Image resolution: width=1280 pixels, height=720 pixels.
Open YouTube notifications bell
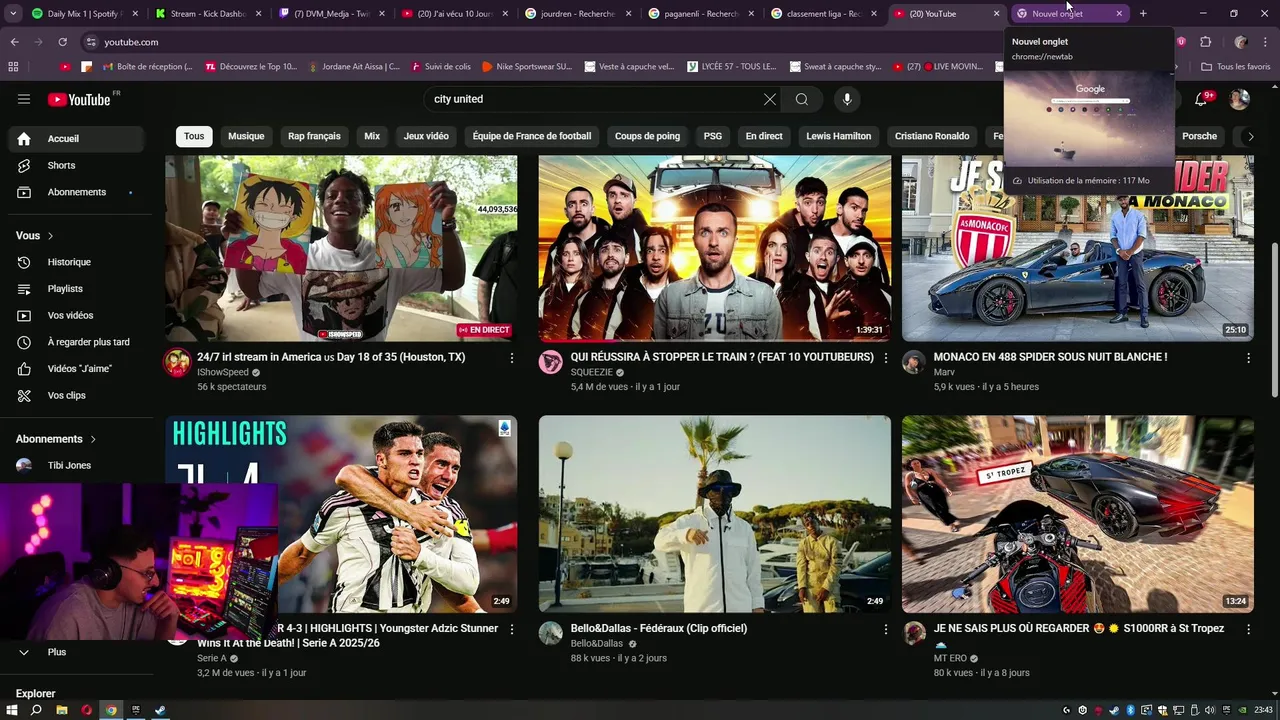[x=1203, y=99]
